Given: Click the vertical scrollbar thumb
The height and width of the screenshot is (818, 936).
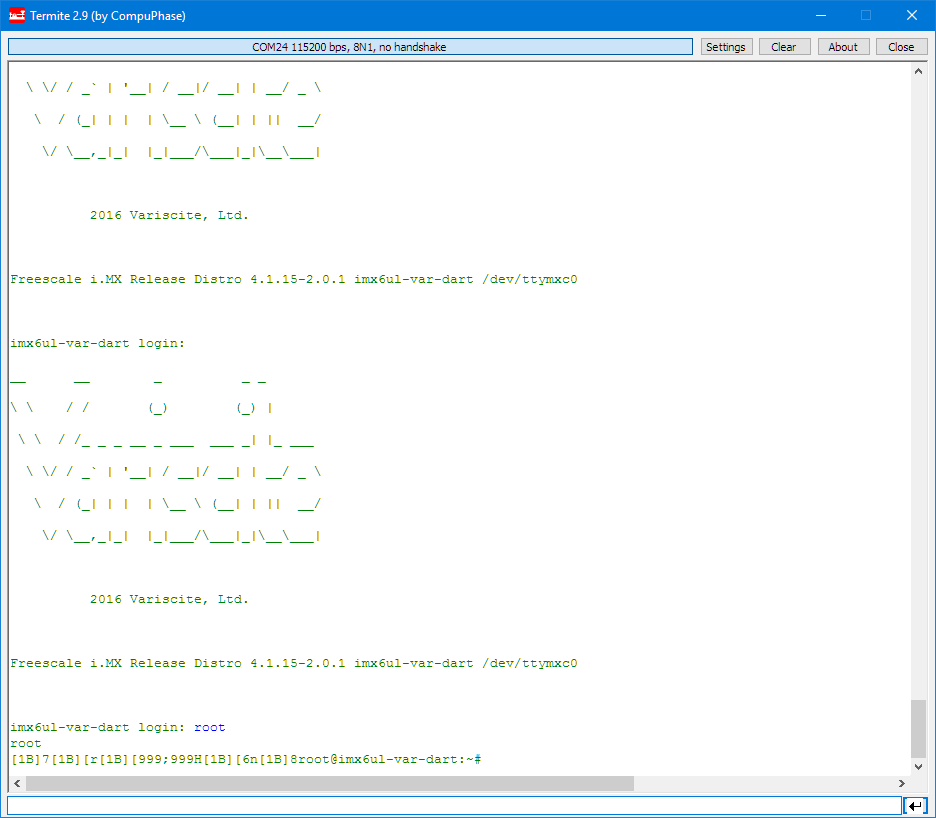Looking at the screenshot, I should click(918, 728).
